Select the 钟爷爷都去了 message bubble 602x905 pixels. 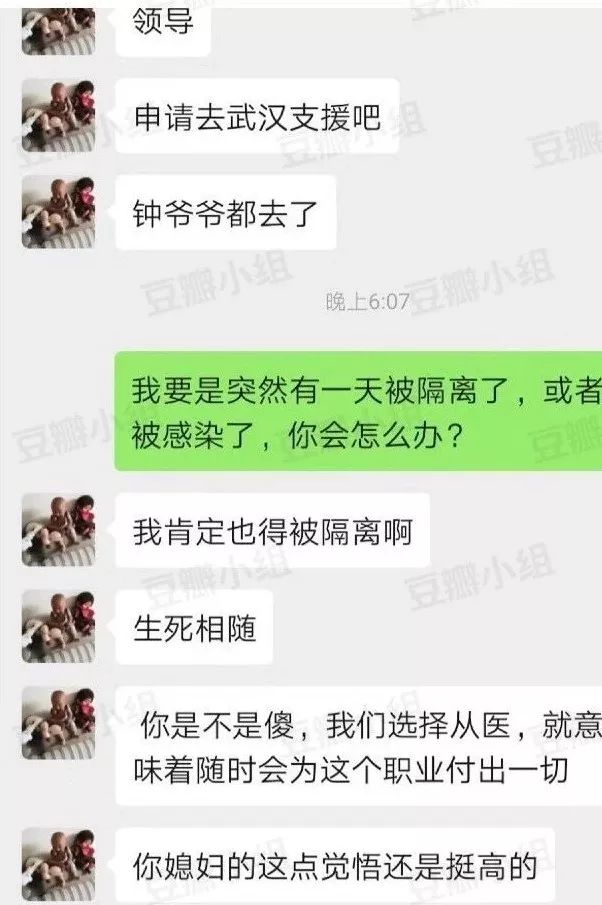click(x=226, y=213)
